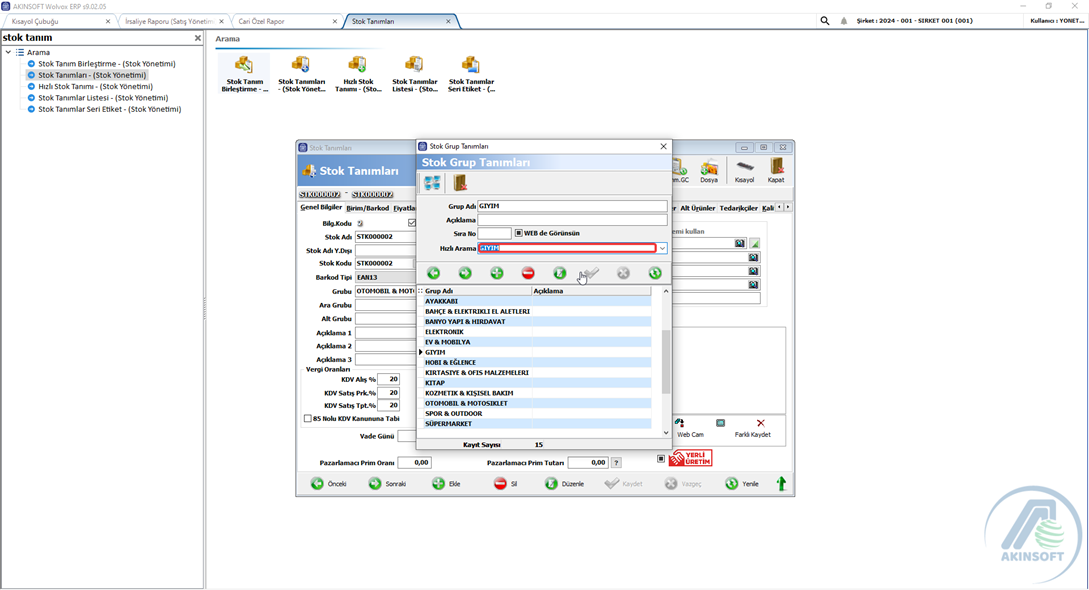
Task: Click Yenile button in Stok Tanımları
Action: pos(742,484)
